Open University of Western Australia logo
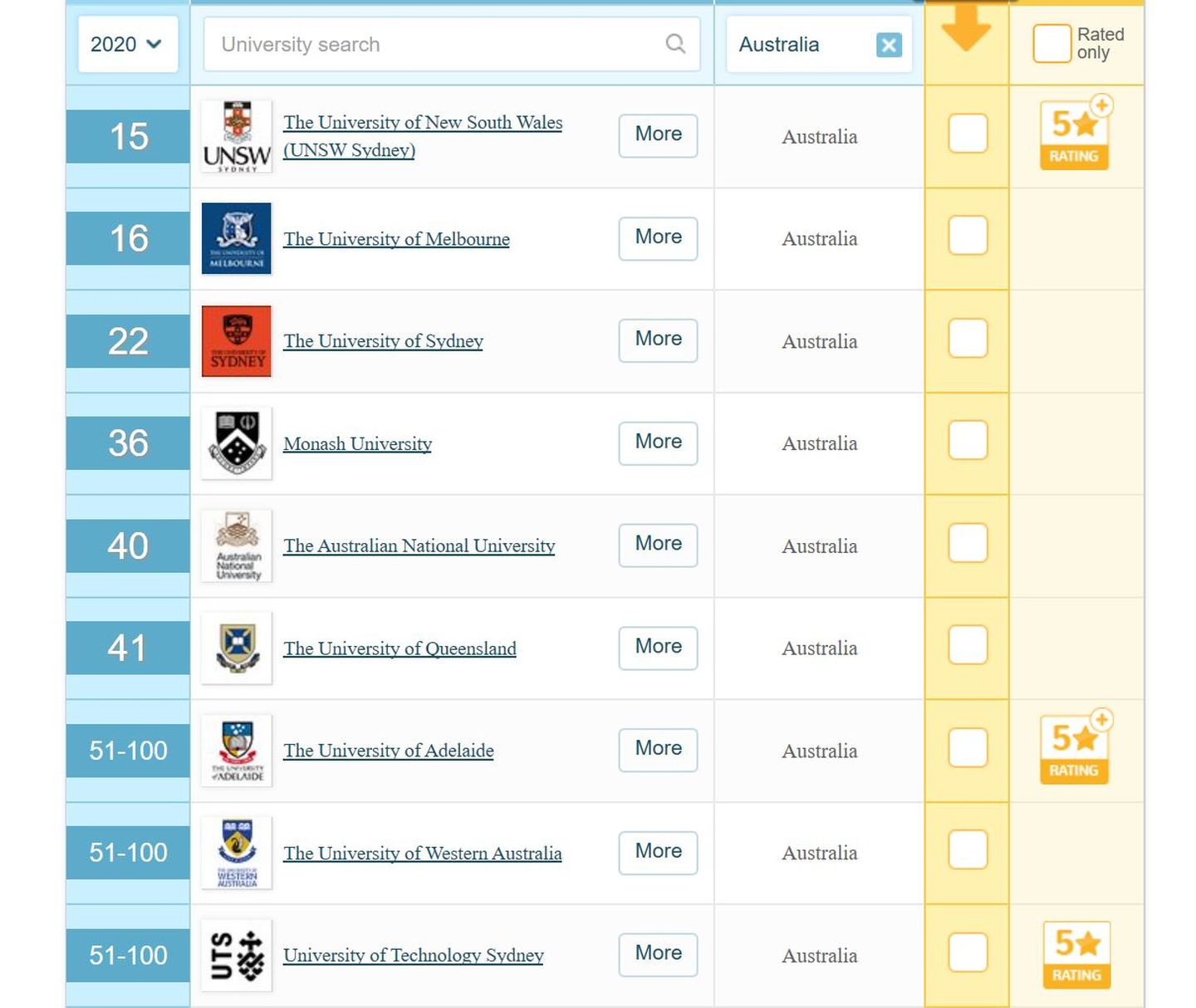 (237, 853)
